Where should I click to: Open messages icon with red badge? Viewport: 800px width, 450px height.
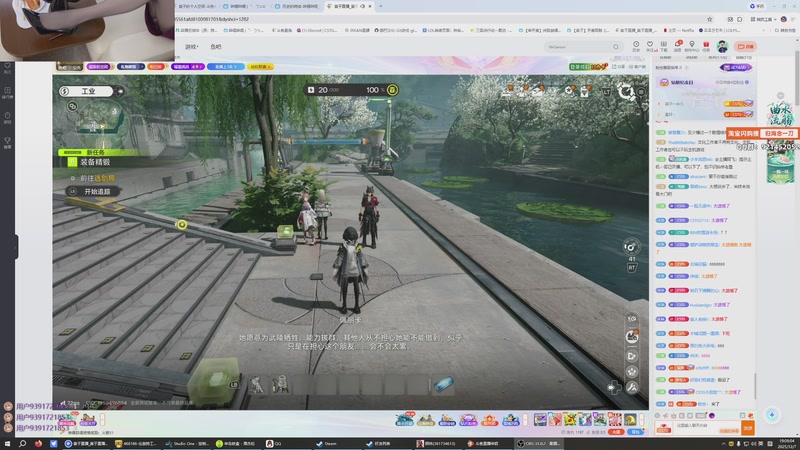click(x=678, y=46)
